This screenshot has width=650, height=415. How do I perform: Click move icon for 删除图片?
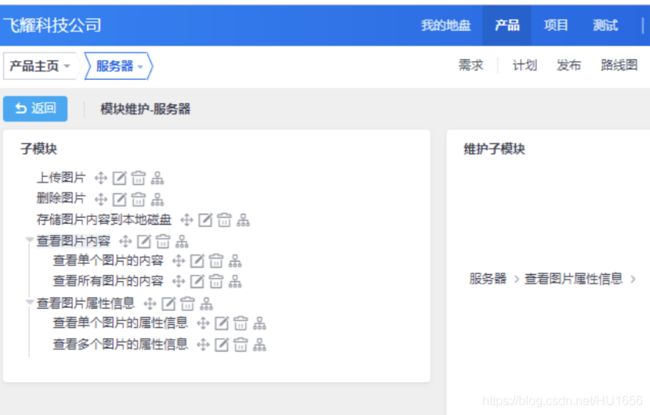(x=101, y=199)
